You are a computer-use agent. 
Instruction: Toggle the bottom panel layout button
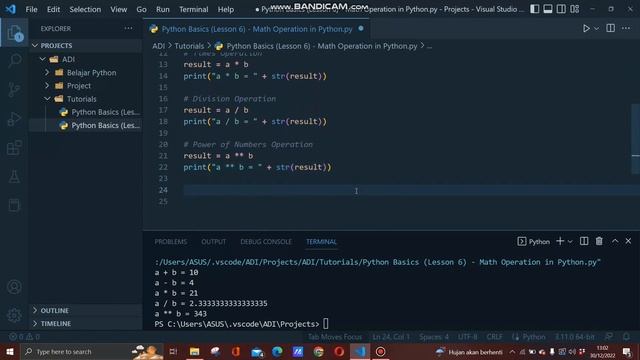pyautogui.click(x=548, y=9)
